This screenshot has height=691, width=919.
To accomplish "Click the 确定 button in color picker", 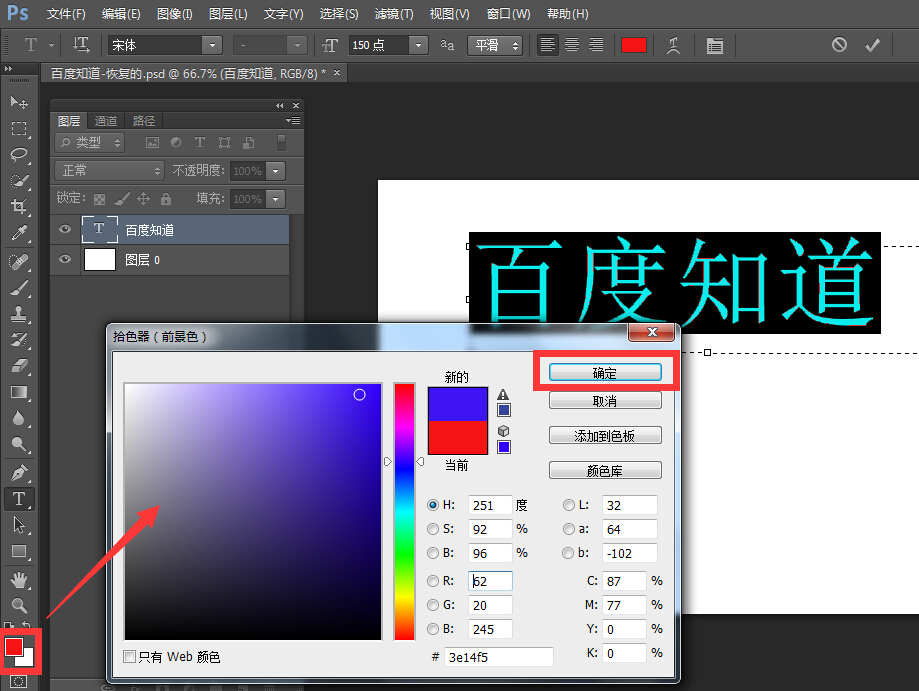I will point(604,370).
